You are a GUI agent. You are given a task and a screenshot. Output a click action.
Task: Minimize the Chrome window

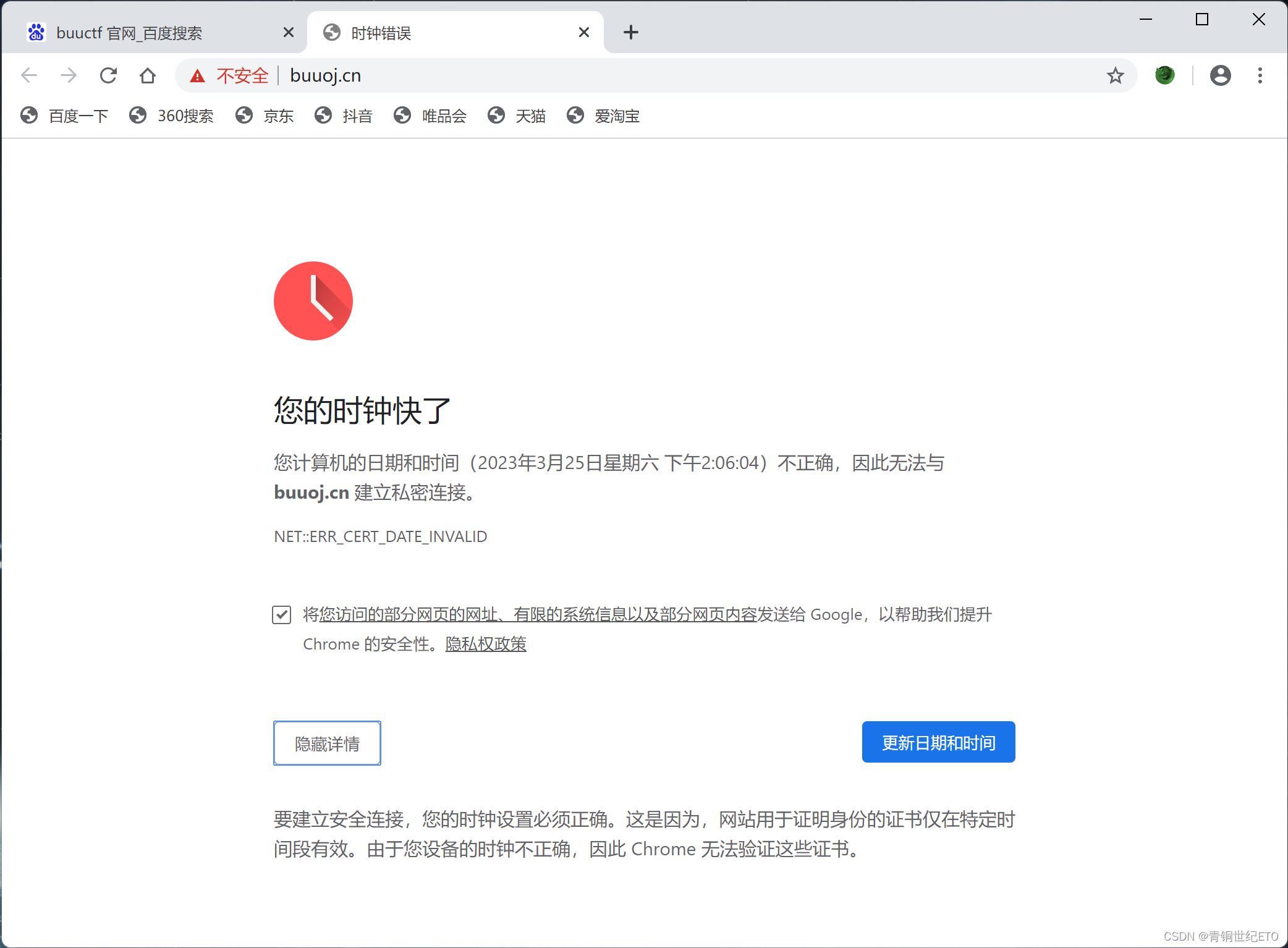tap(1146, 19)
